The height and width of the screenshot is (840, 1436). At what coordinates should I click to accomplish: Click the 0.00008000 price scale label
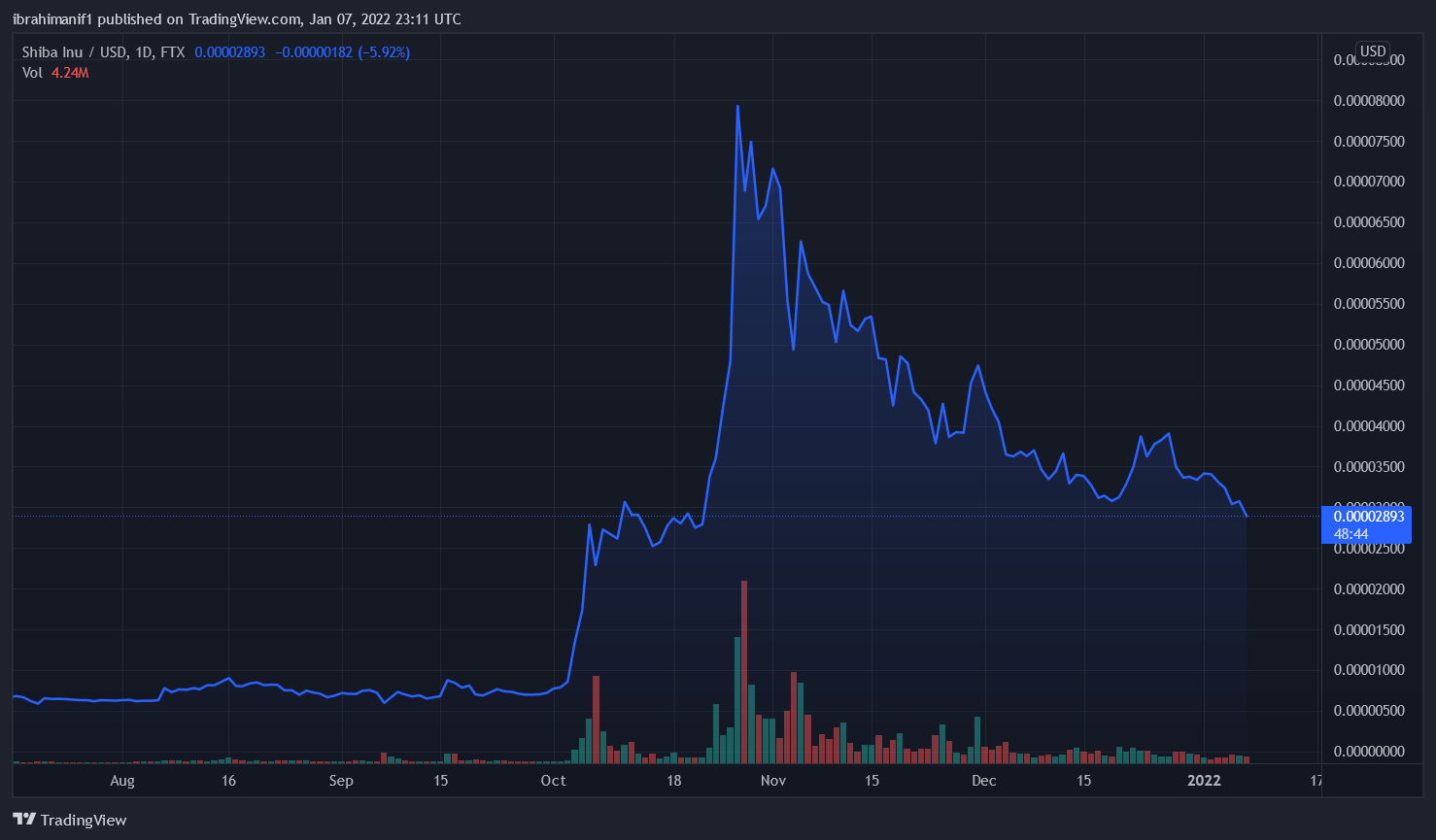click(x=1369, y=101)
